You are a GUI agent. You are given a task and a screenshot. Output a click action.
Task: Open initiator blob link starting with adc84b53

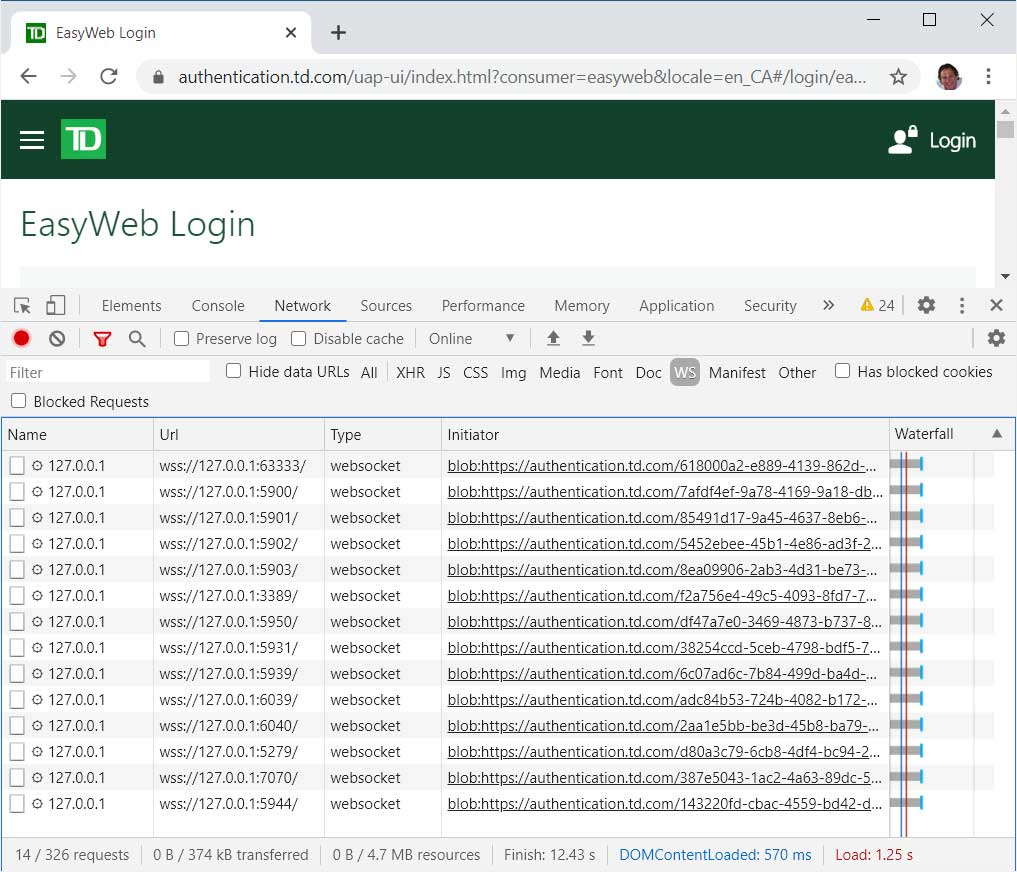662,699
